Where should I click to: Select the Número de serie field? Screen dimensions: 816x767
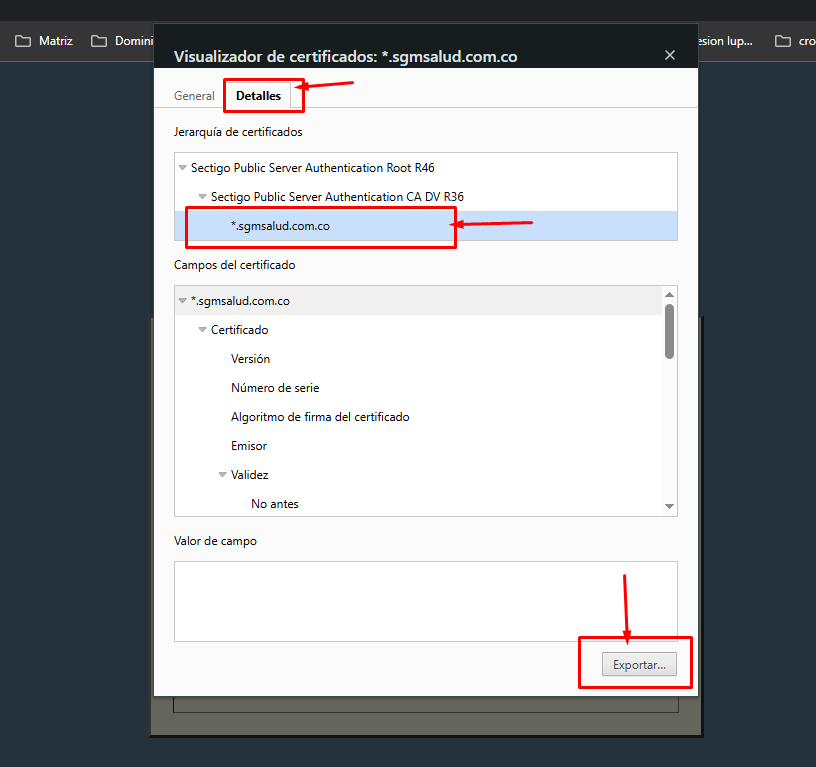click(275, 388)
